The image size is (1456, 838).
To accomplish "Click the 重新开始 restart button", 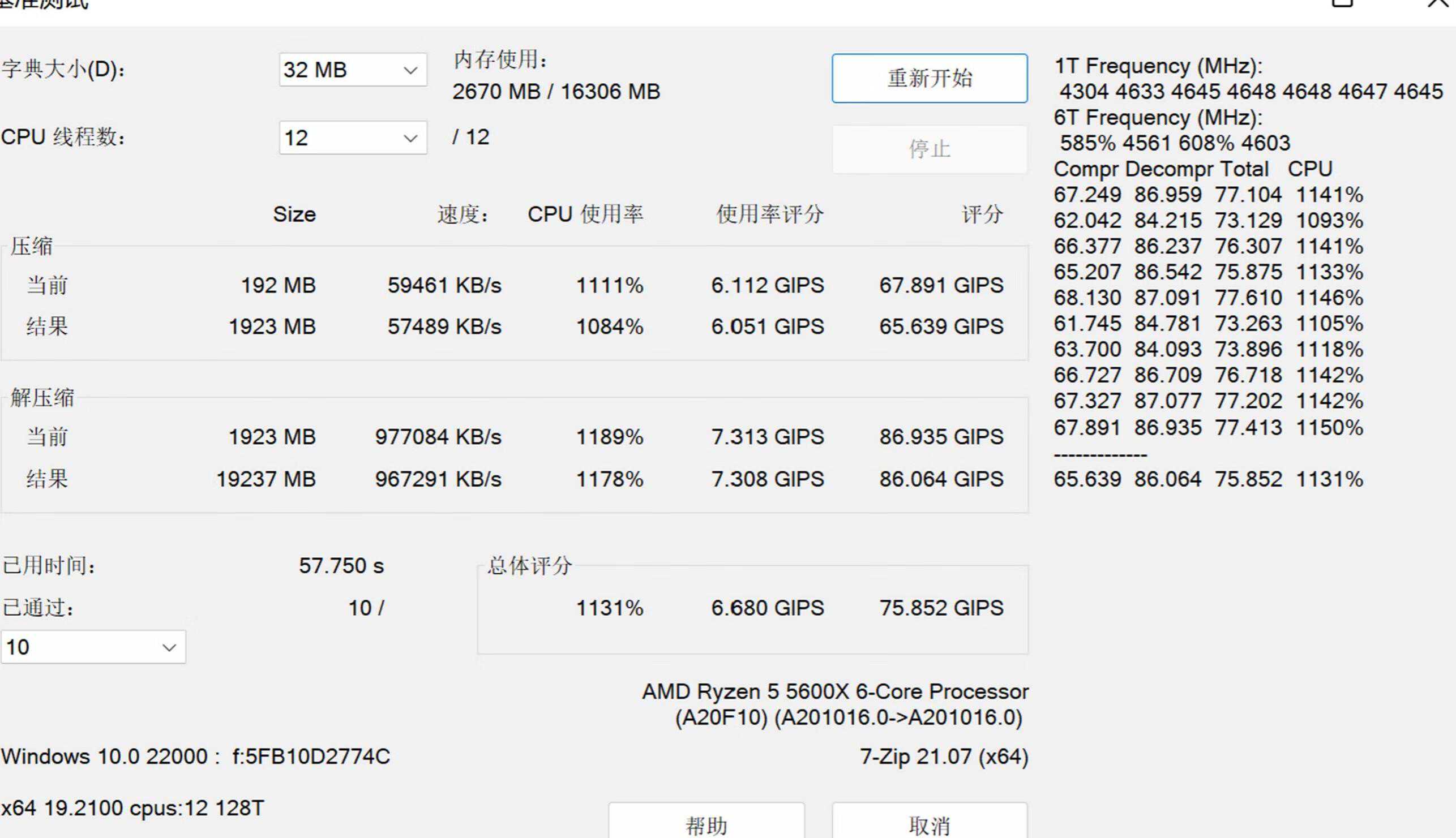I will click(929, 79).
